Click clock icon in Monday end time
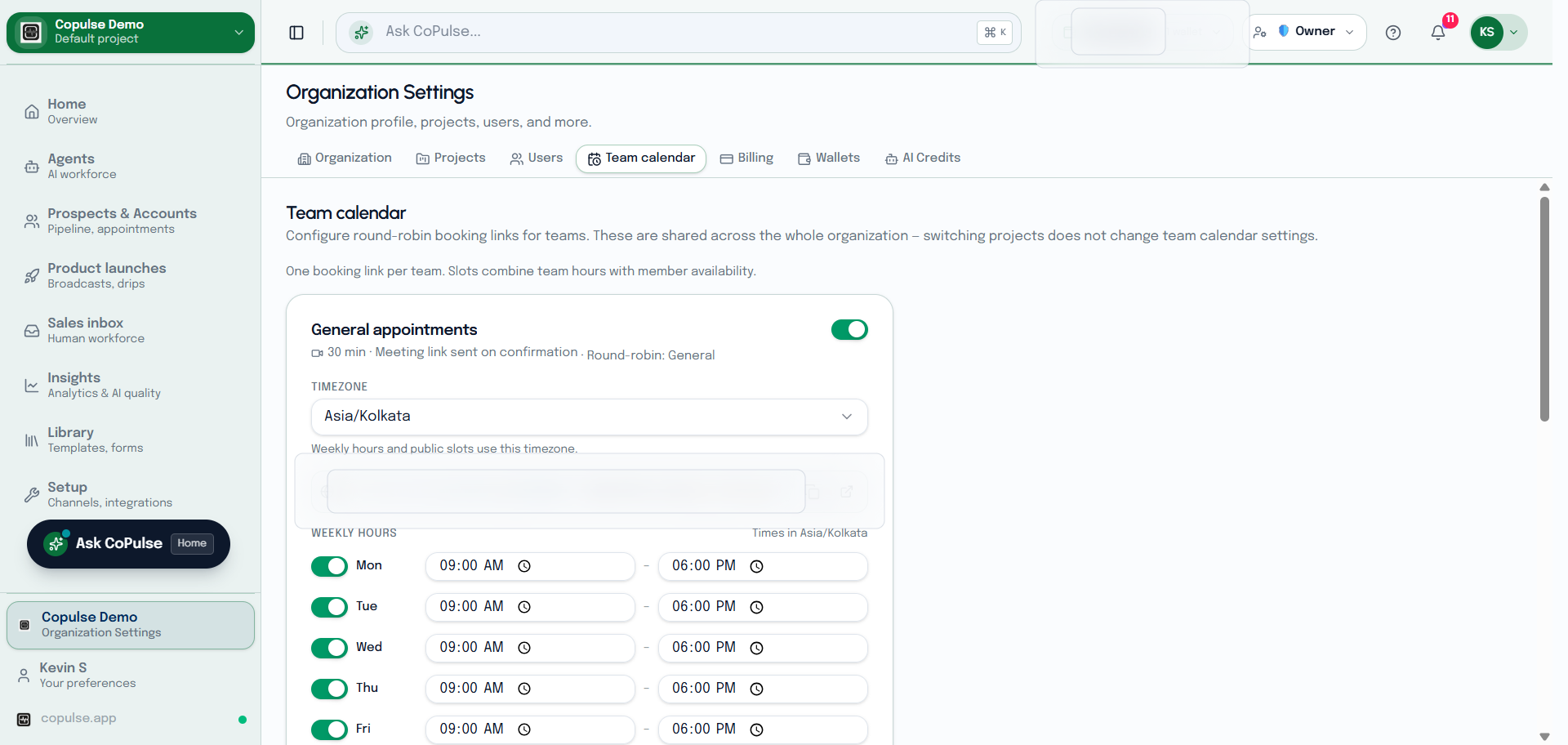Image resolution: width=1568 pixels, height=745 pixels. point(757,566)
